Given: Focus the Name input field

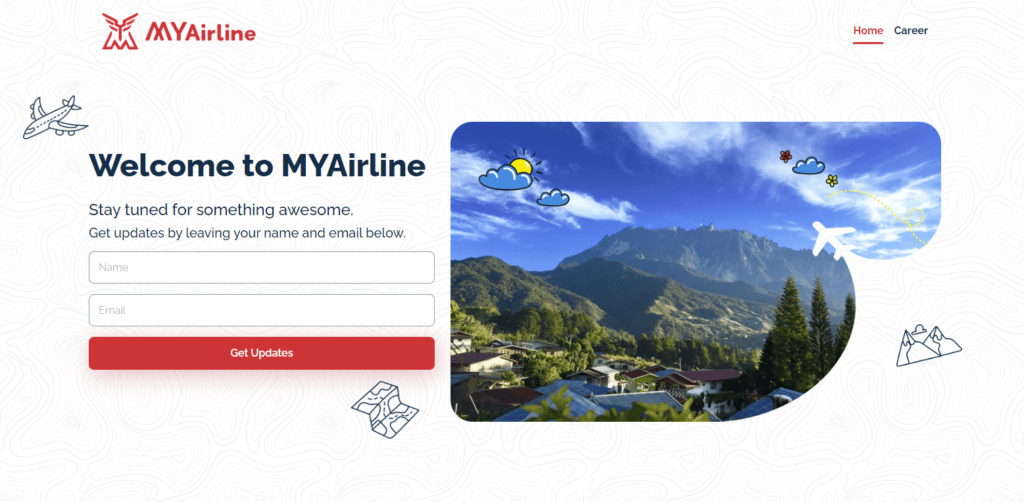Looking at the screenshot, I should tap(262, 268).
